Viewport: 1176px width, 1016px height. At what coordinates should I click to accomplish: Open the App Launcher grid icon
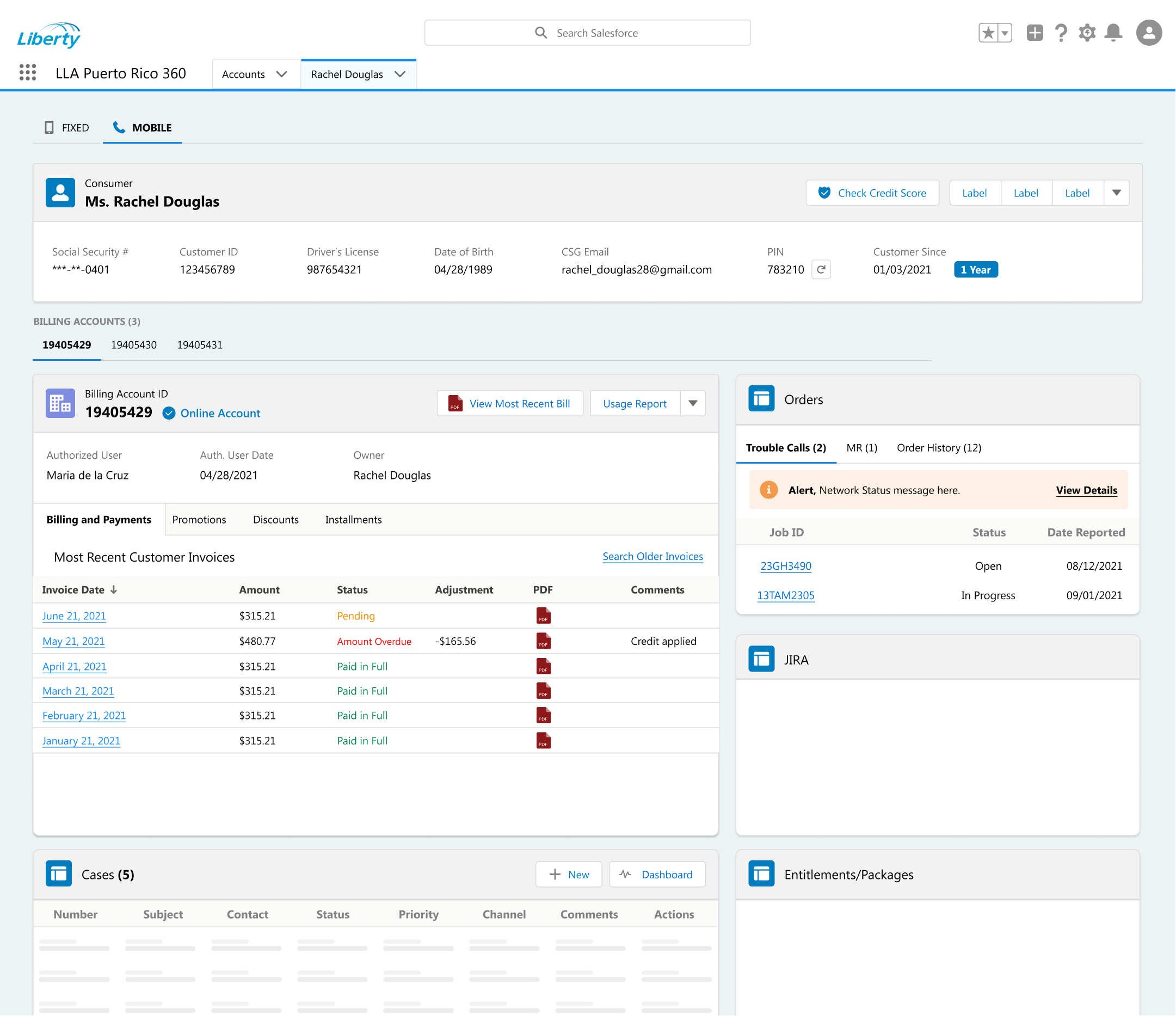point(27,73)
